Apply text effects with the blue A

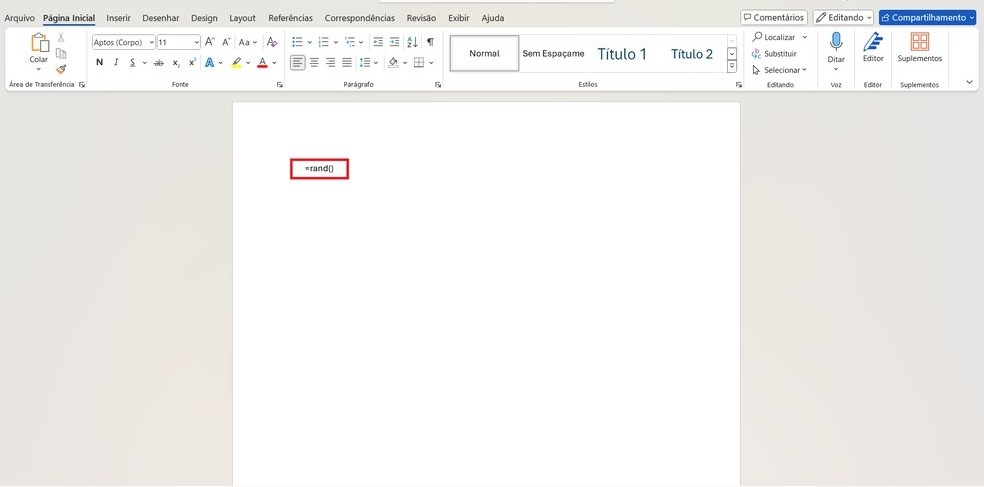coord(210,62)
